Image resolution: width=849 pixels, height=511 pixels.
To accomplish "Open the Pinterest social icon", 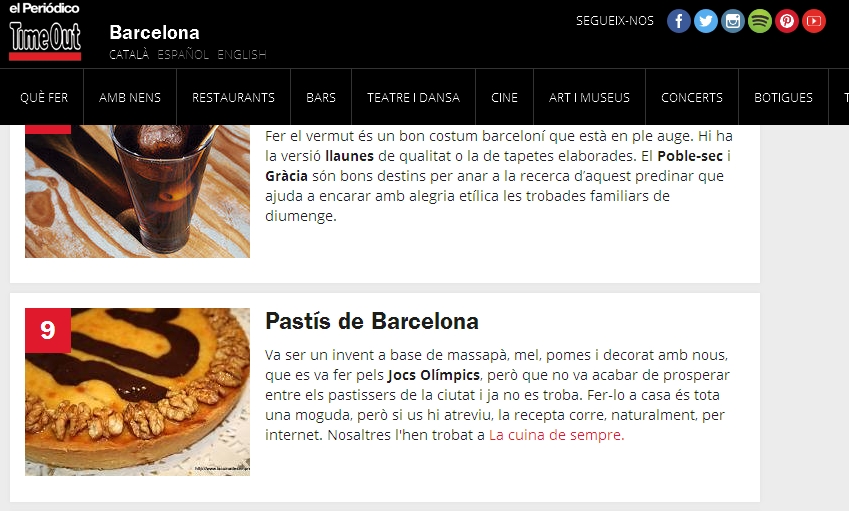I will coord(787,21).
